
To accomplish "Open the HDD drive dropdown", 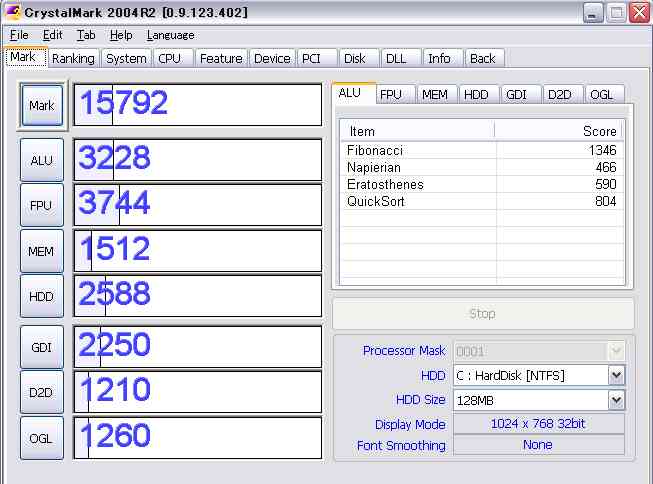I will point(616,375).
